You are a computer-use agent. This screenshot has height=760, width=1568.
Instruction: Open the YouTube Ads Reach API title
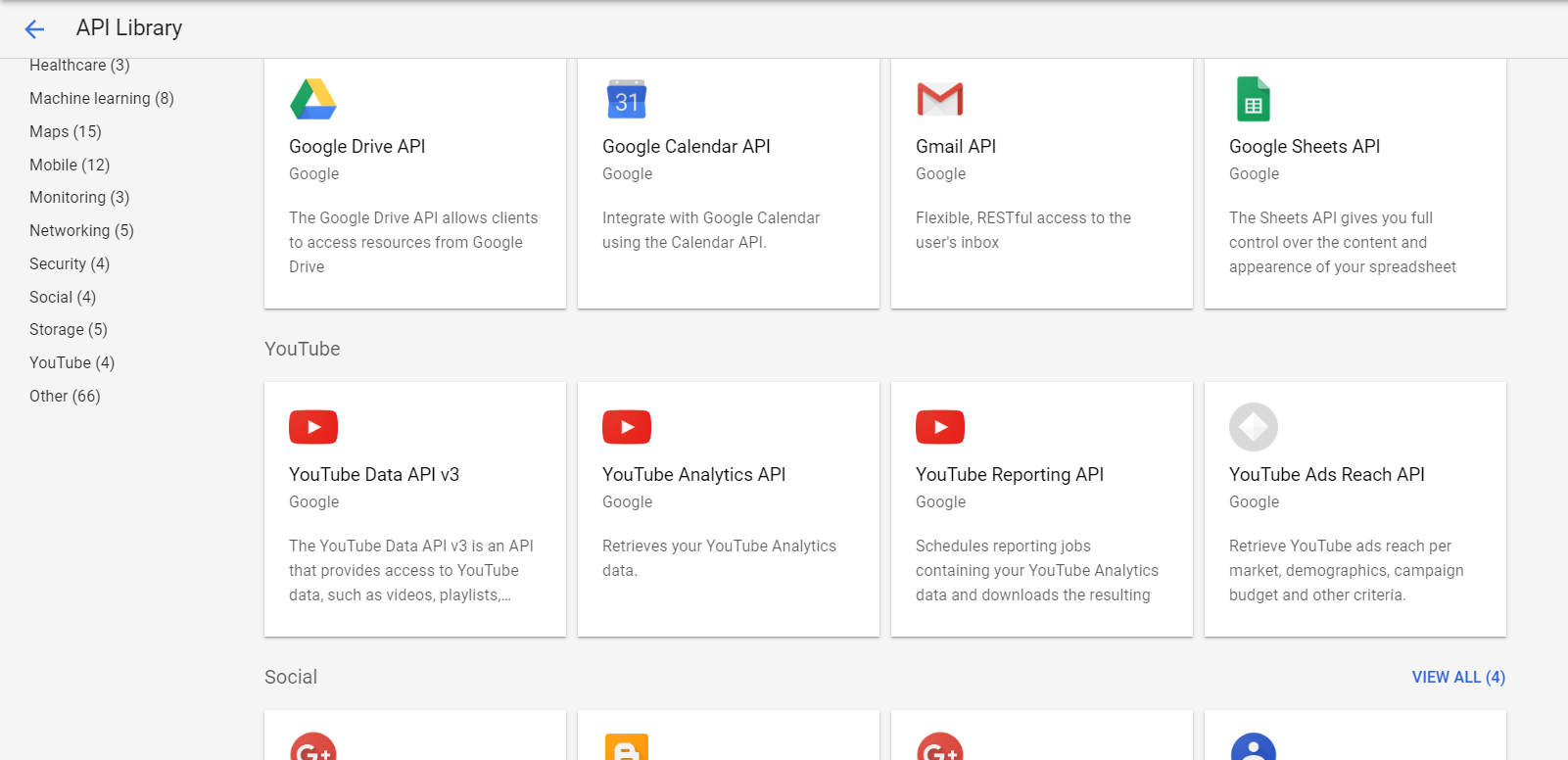[x=1326, y=474]
